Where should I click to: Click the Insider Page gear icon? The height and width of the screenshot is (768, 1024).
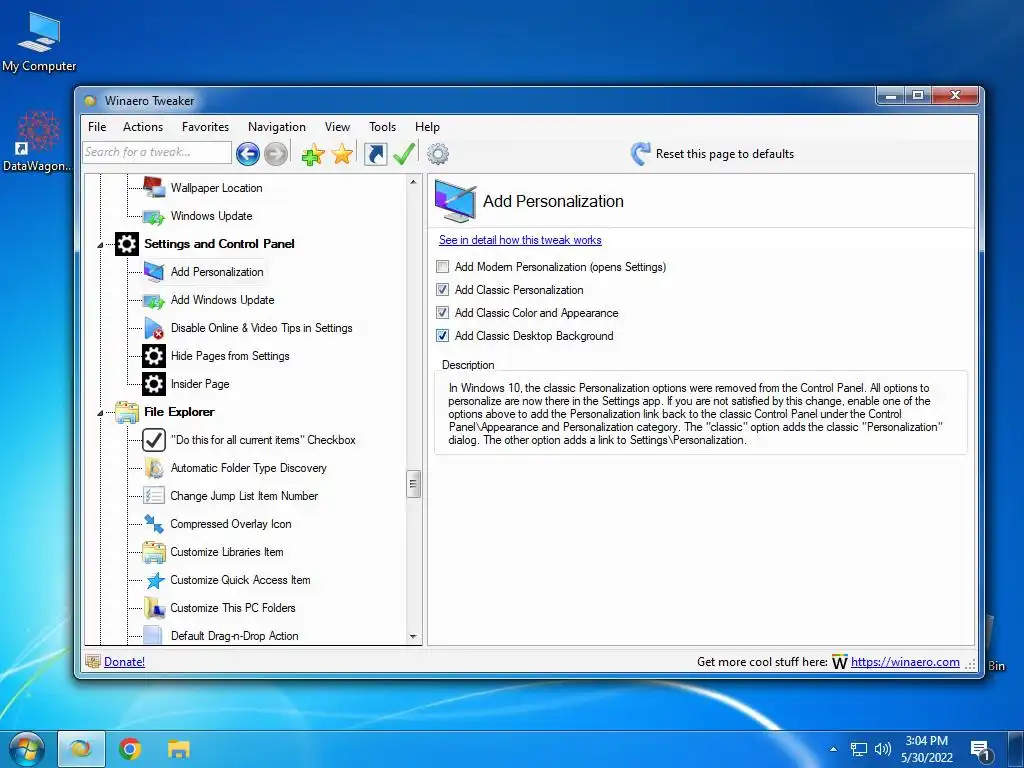[154, 384]
